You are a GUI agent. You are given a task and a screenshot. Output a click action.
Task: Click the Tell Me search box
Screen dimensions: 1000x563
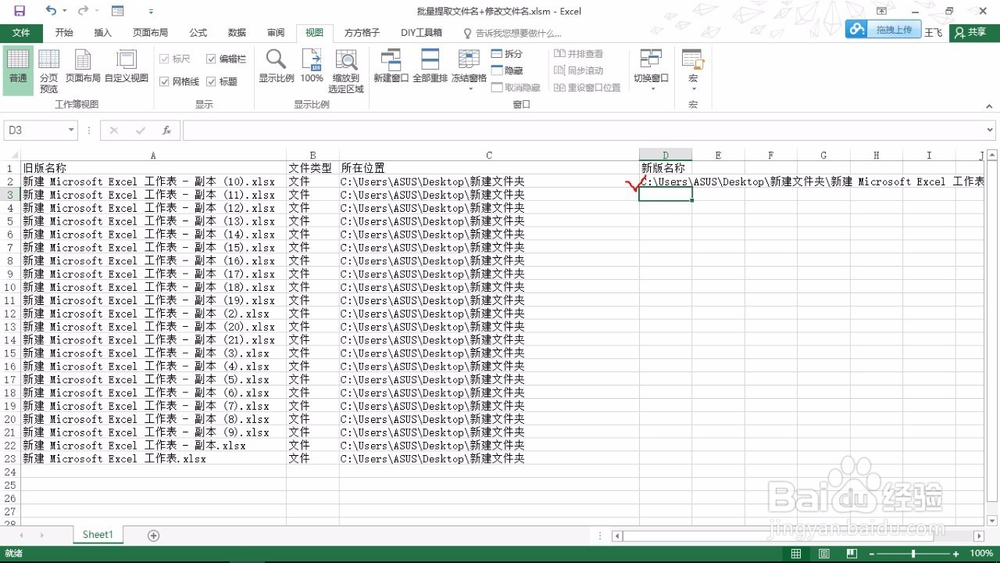[x=512, y=33]
